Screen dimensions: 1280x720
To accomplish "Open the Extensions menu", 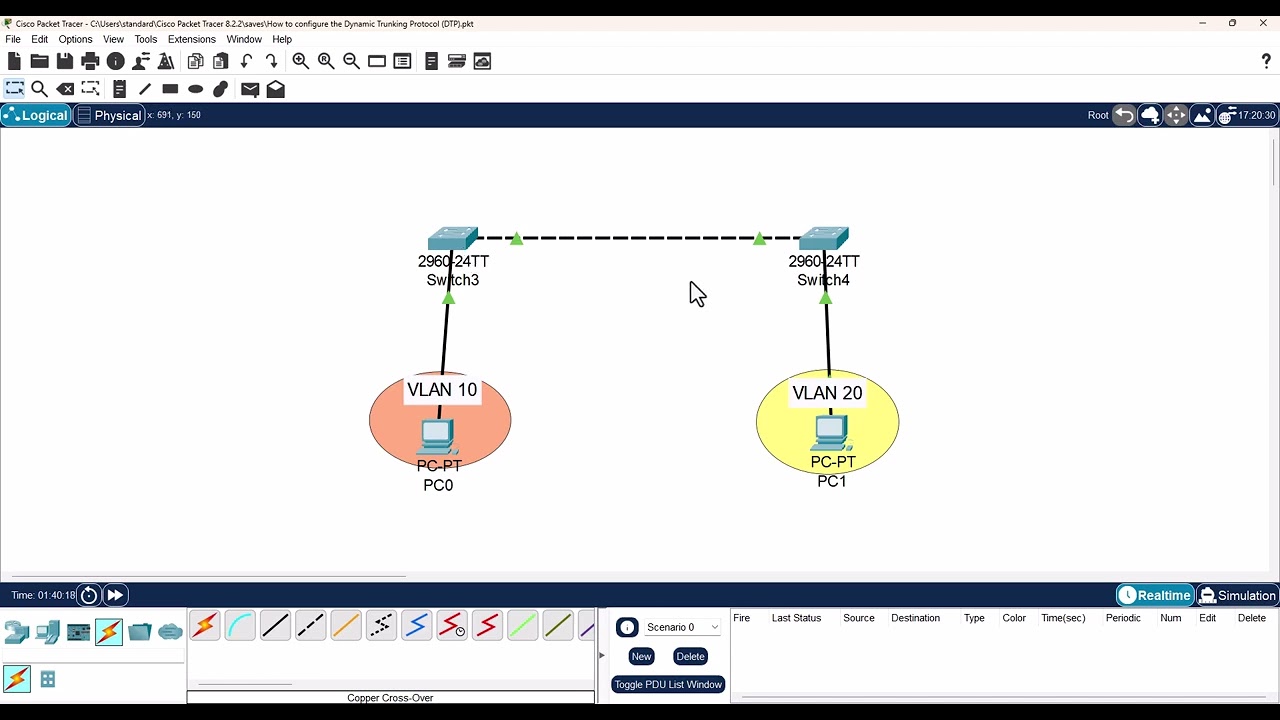I will click(192, 39).
